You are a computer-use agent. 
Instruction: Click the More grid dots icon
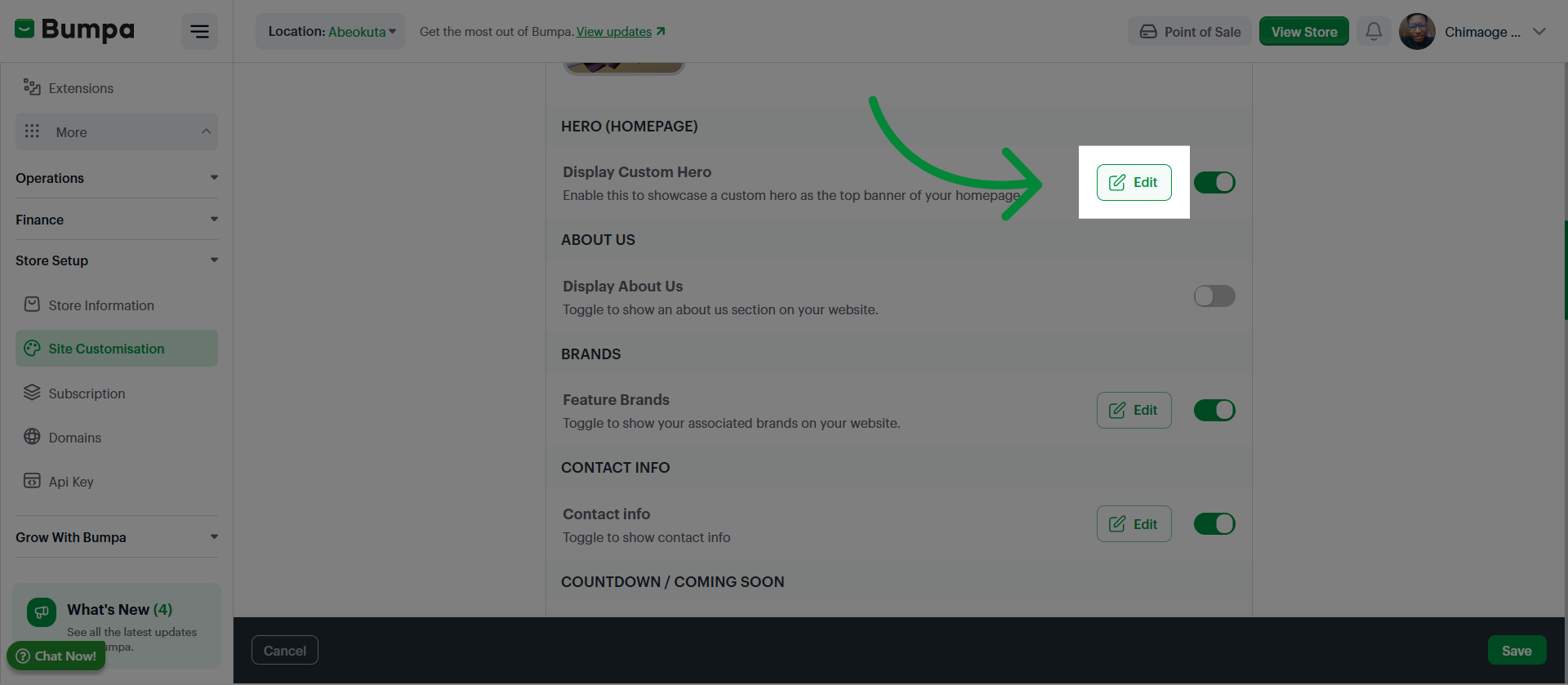pos(32,131)
